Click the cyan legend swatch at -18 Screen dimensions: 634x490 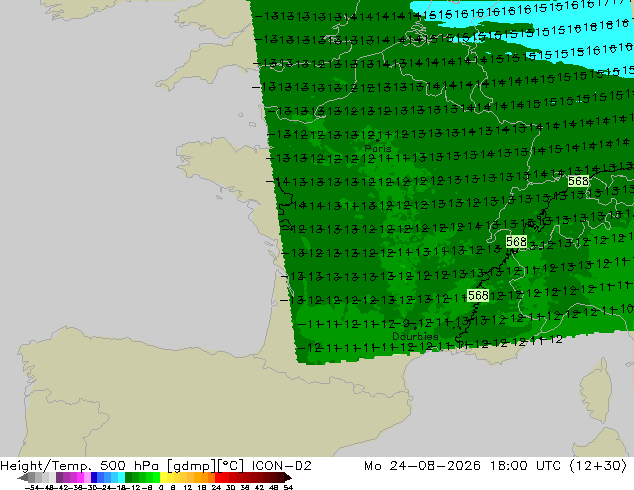(x=121, y=477)
